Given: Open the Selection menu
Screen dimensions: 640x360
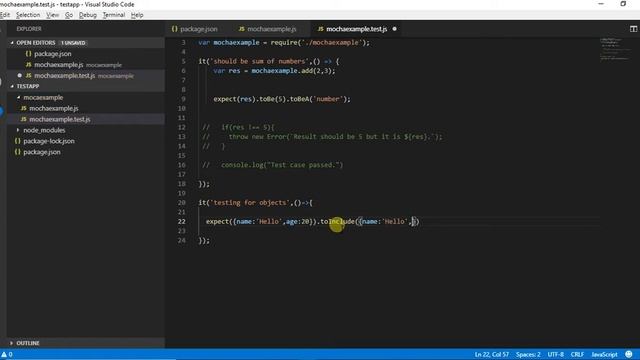Looking at the screenshot, I should tap(28, 15).
